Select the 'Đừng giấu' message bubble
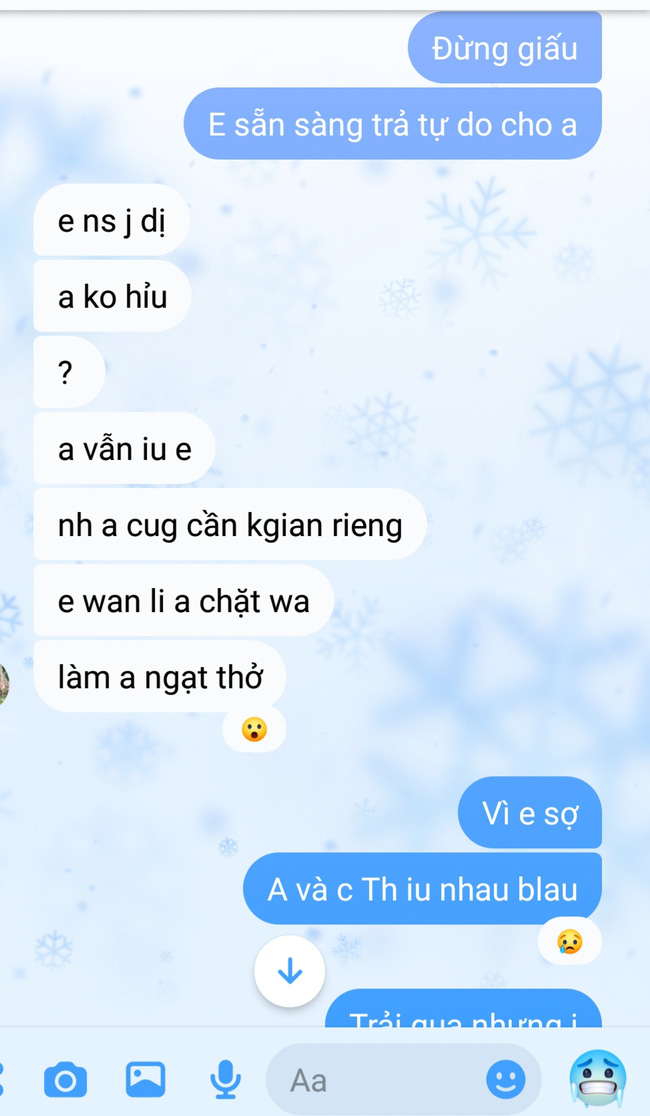The height and width of the screenshot is (1116, 650). click(x=505, y=48)
